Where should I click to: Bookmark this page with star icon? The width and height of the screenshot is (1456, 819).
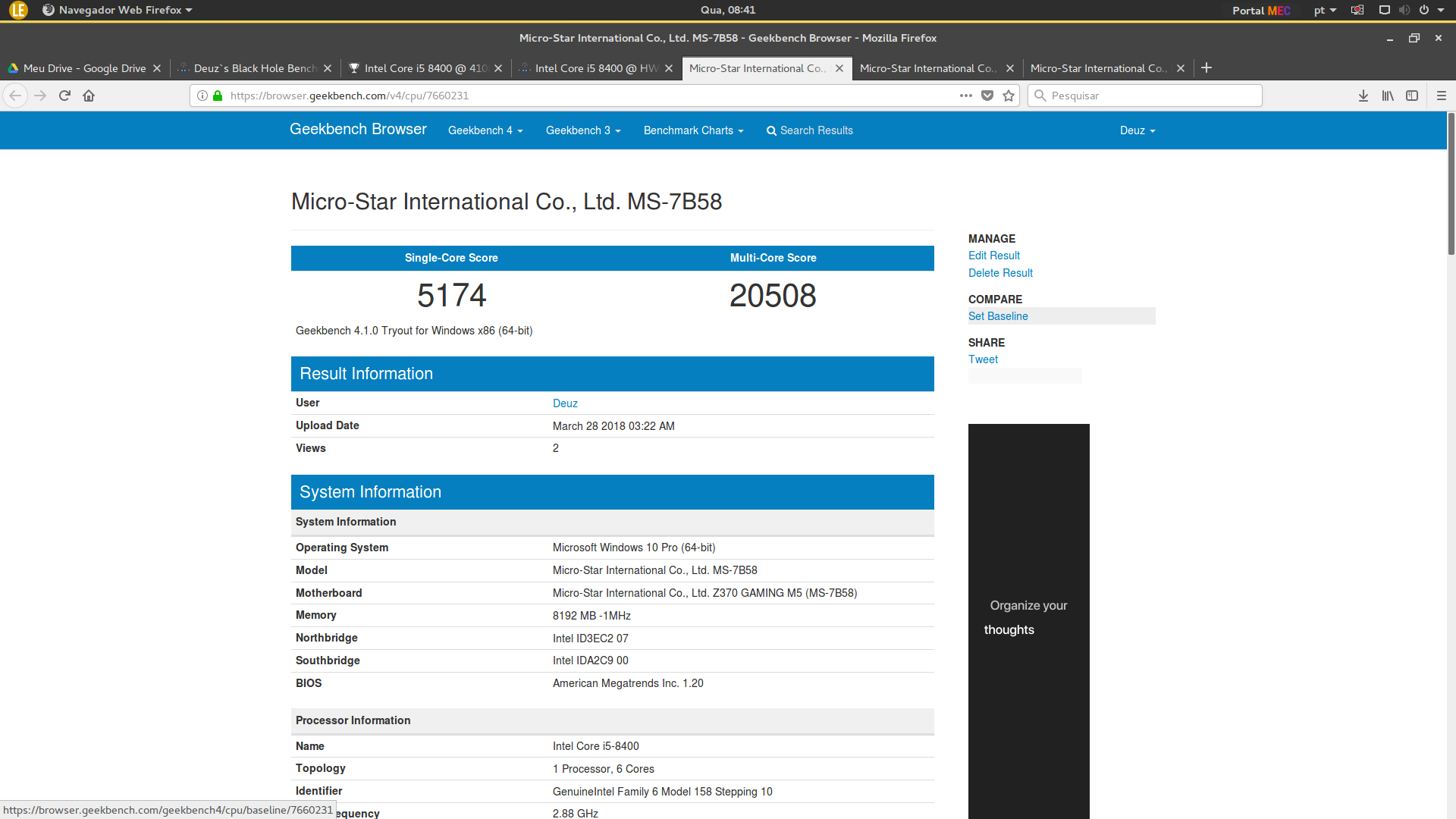(x=1009, y=96)
